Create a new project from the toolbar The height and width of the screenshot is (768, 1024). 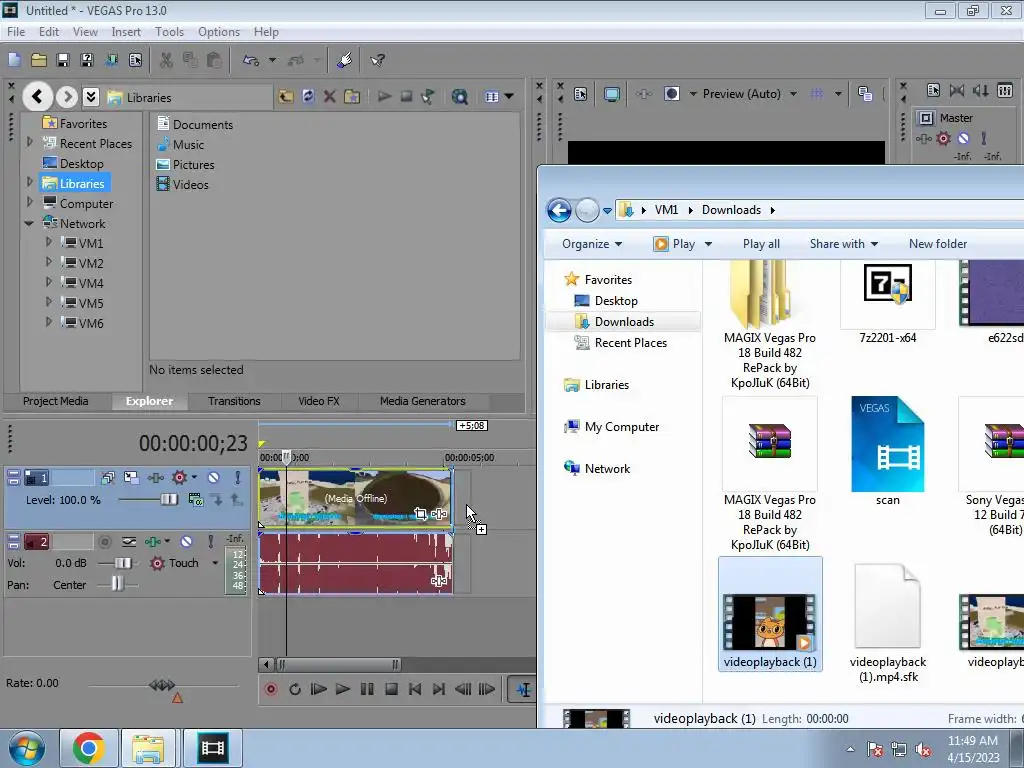tap(14, 60)
